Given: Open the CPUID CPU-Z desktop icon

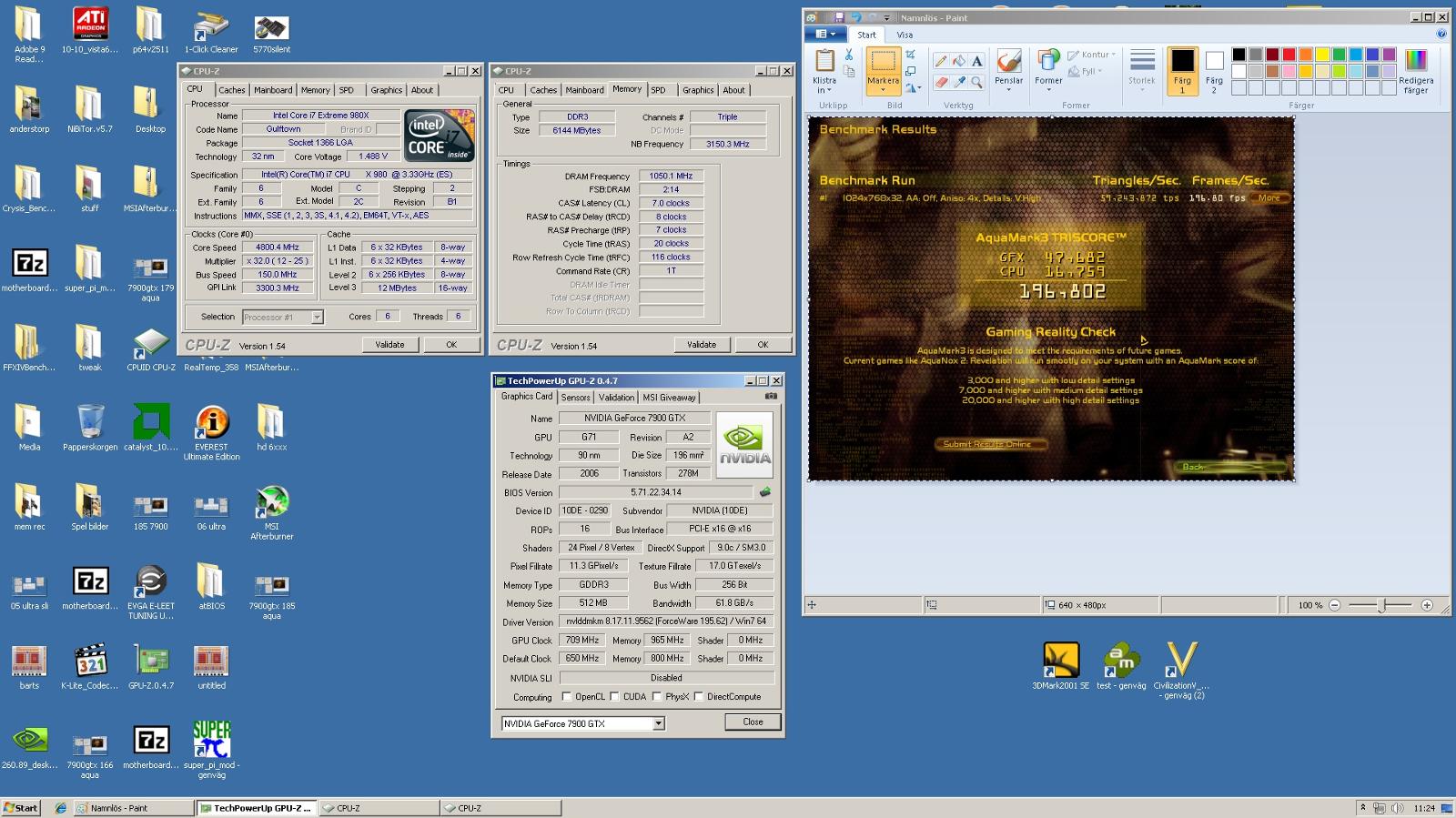Looking at the screenshot, I should (x=151, y=349).
